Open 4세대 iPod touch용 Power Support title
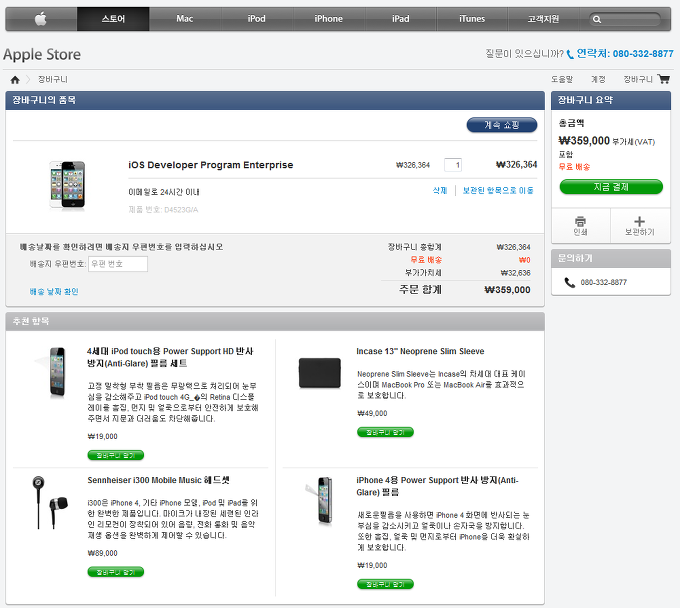The width and height of the screenshot is (680, 608). pyautogui.click(x=170, y=357)
